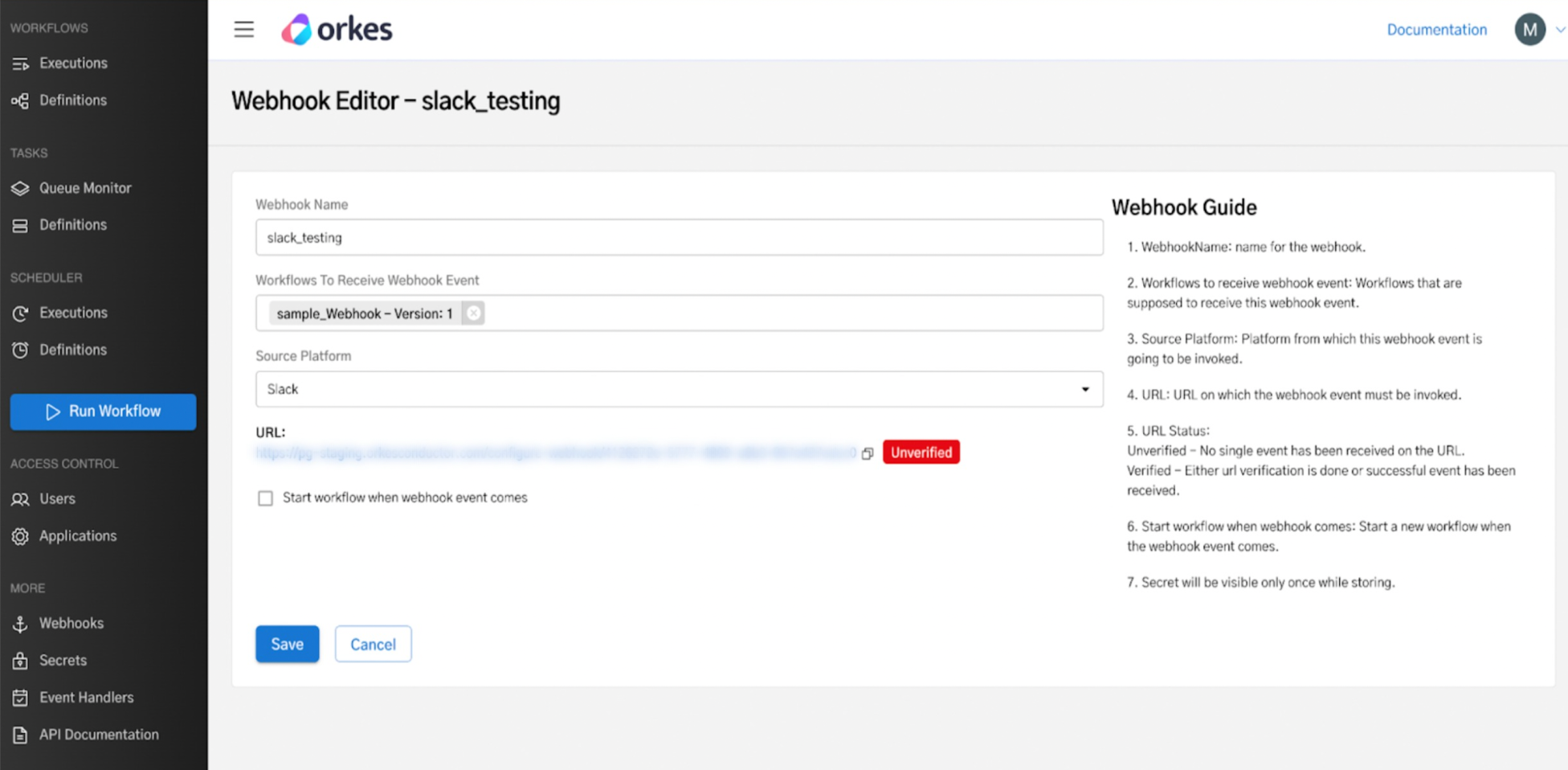Toggle the sidebar with hamburger menu
The height and width of the screenshot is (770, 1568).
click(x=243, y=29)
